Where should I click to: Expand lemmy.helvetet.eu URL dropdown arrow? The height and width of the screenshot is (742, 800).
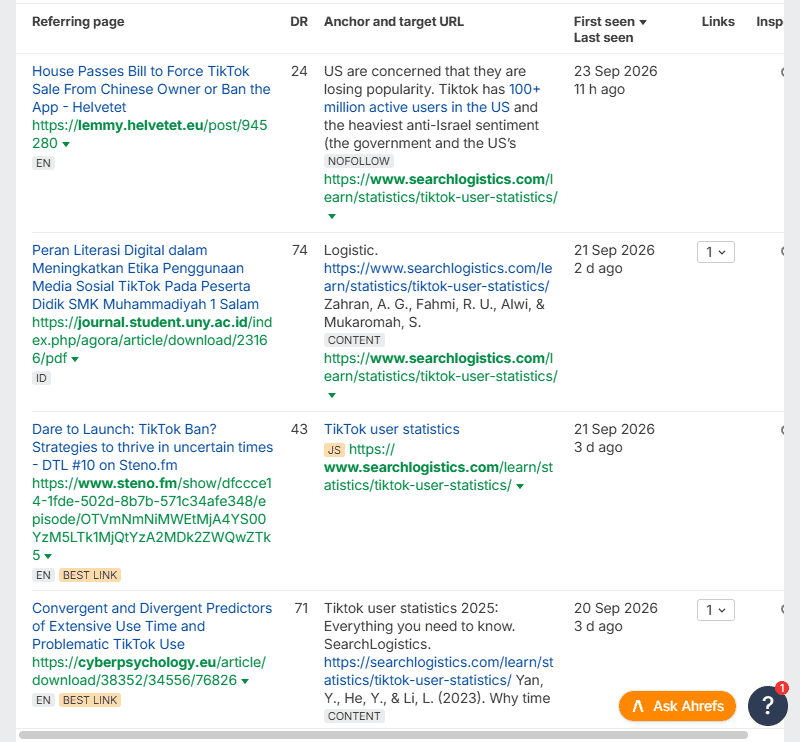coord(66,144)
